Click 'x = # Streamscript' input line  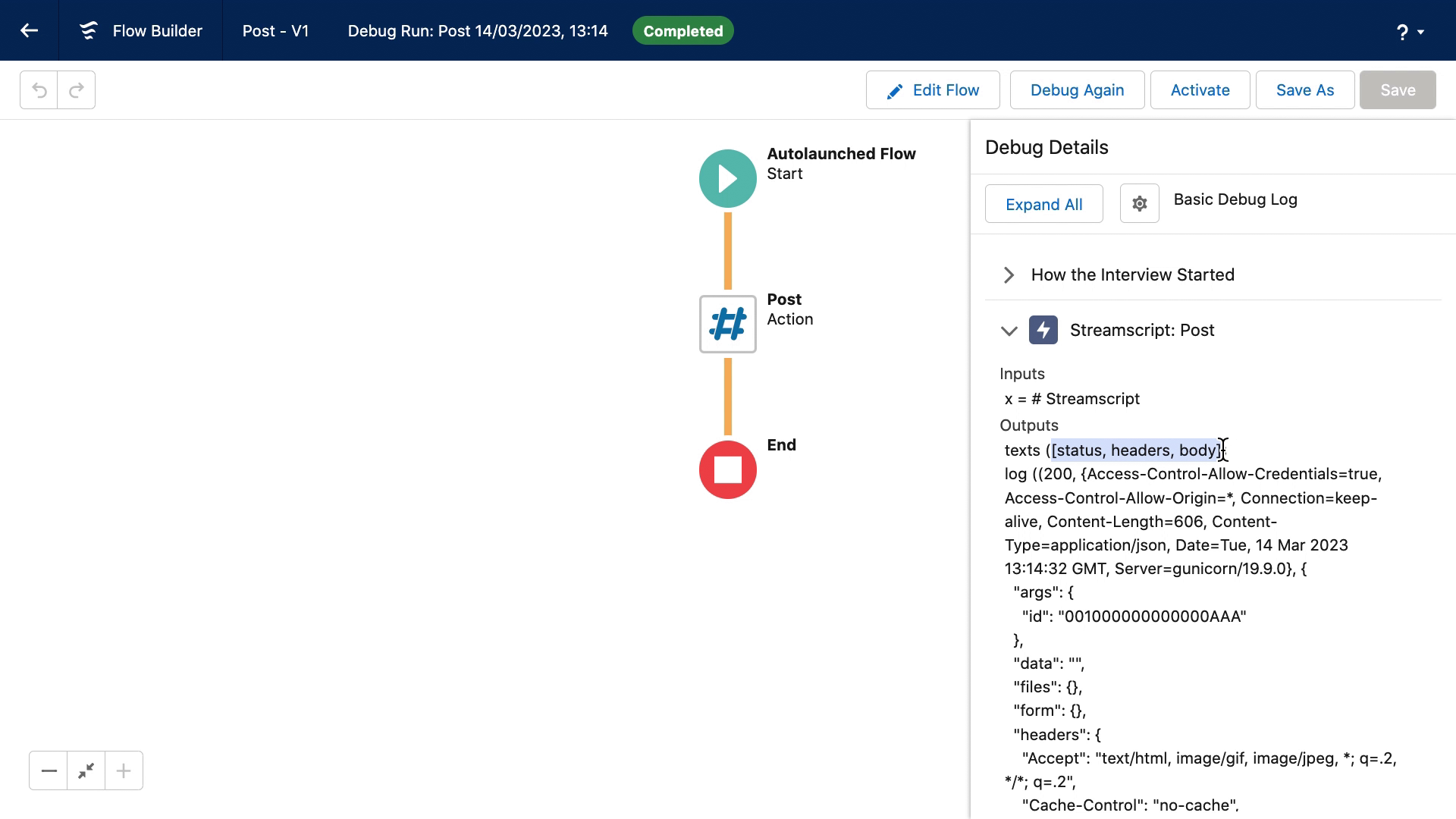(x=1072, y=399)
